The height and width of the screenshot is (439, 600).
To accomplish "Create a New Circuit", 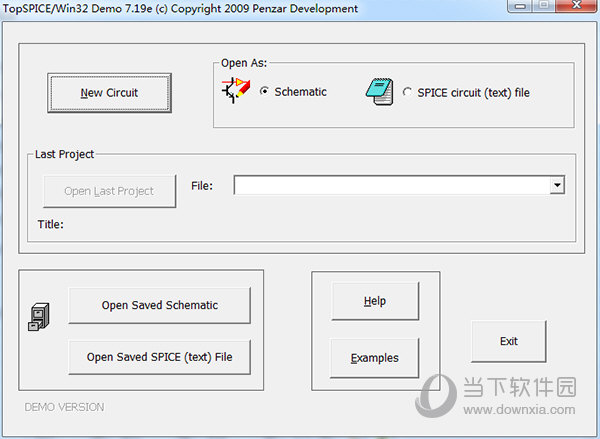I will (109, 93).
